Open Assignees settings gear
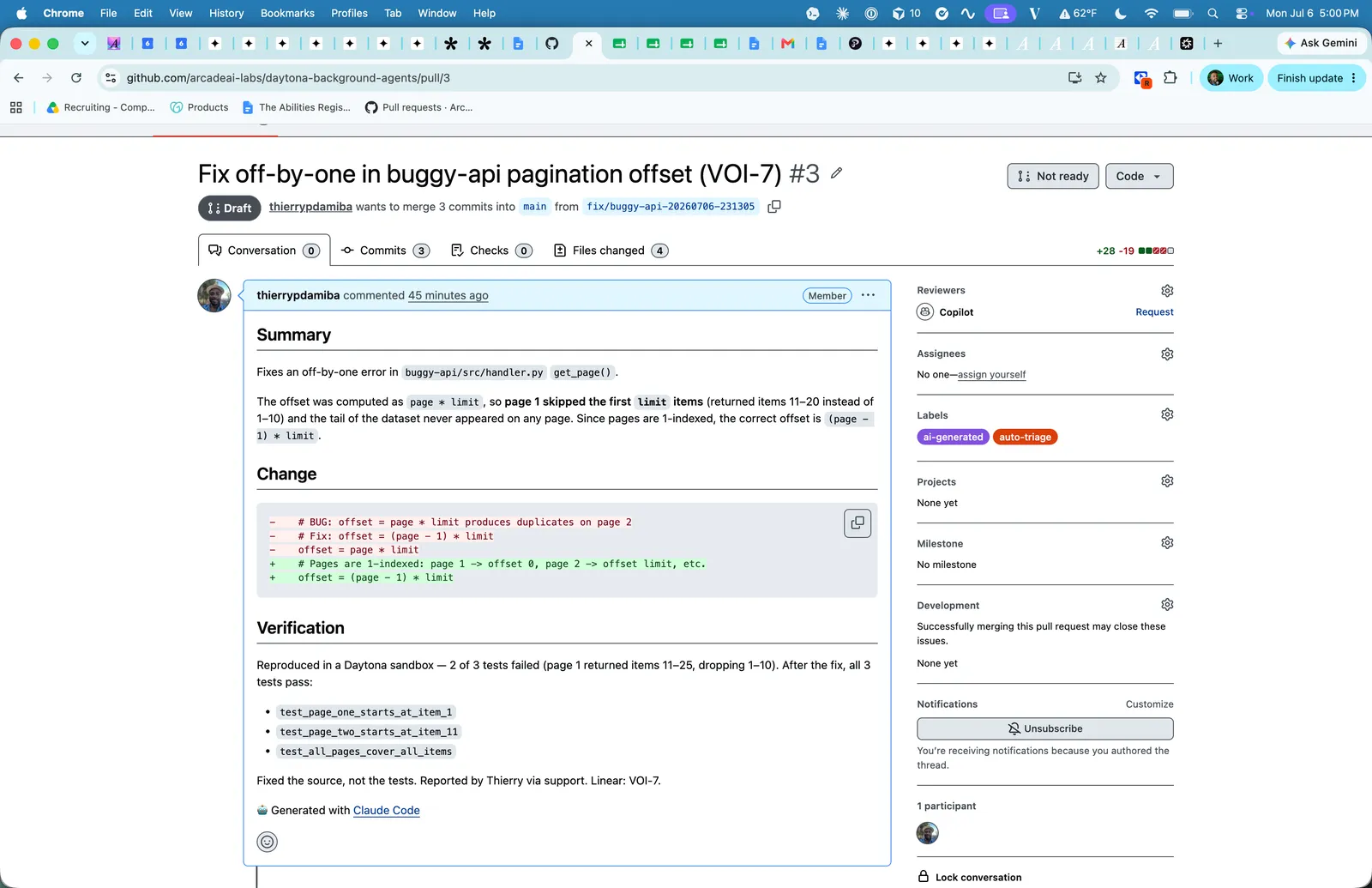The image size is (1372, 888). pos(1167,354)
